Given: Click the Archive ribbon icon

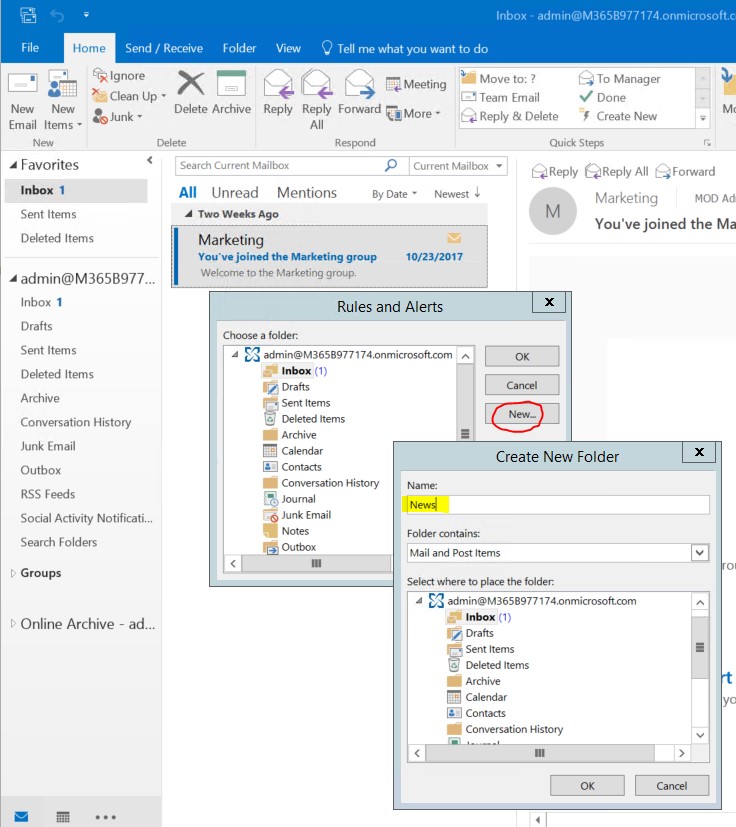Looking at the screenshot, I should click(x=231, y=83).
